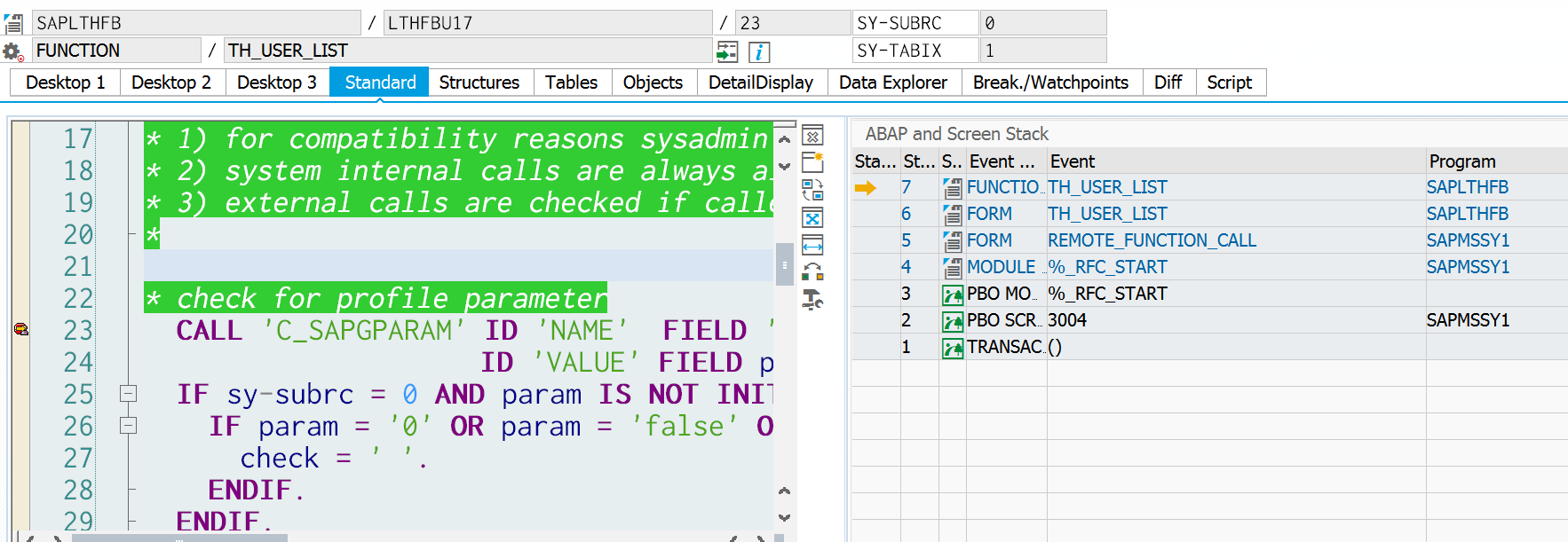Click the gear settings icon near FUNCTION
Viewport: 1568px width, 542px height.
(x=12, y=51)
